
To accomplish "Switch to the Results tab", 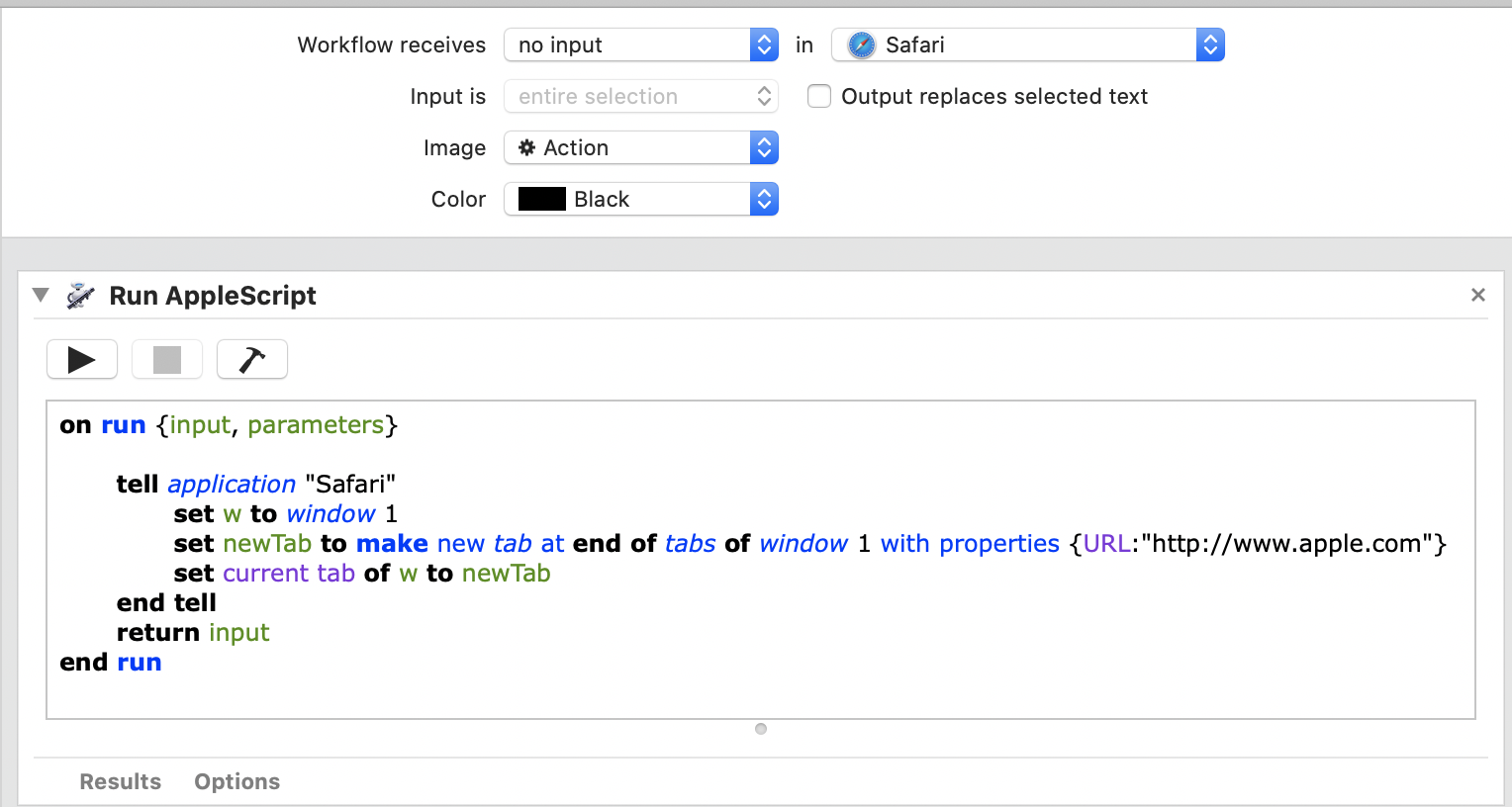I will tap(121, 781).
